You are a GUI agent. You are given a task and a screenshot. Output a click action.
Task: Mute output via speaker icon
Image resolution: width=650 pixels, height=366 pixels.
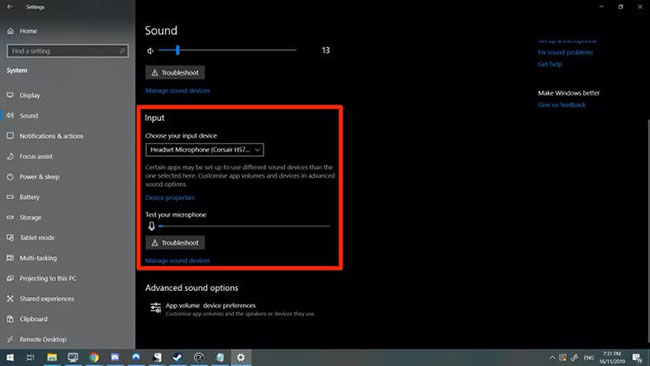(150, 51)
